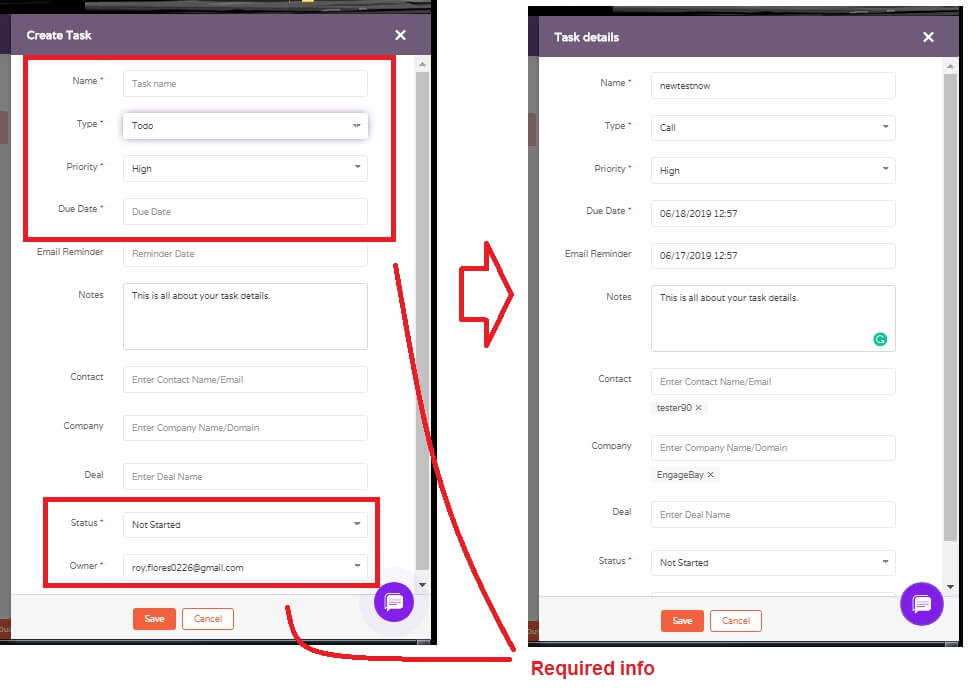The image size is (978, 690).
Task: Click the Task name input field
Action: click(244, 83)
